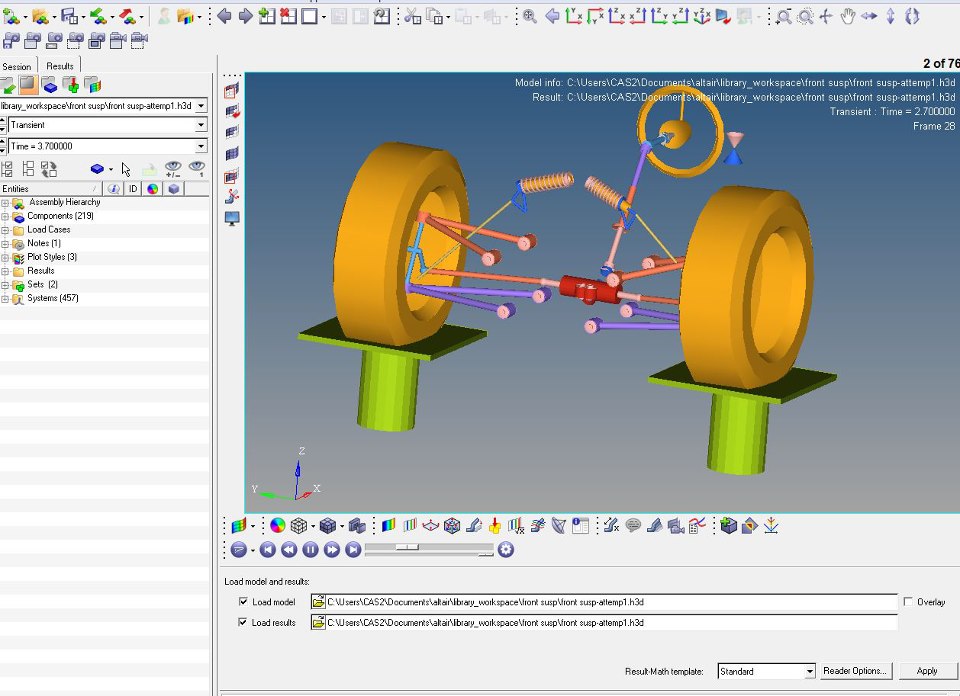Open the Transient load case dropdown
Viewport: 960px width, 696px height.
[x=201, y=125]
